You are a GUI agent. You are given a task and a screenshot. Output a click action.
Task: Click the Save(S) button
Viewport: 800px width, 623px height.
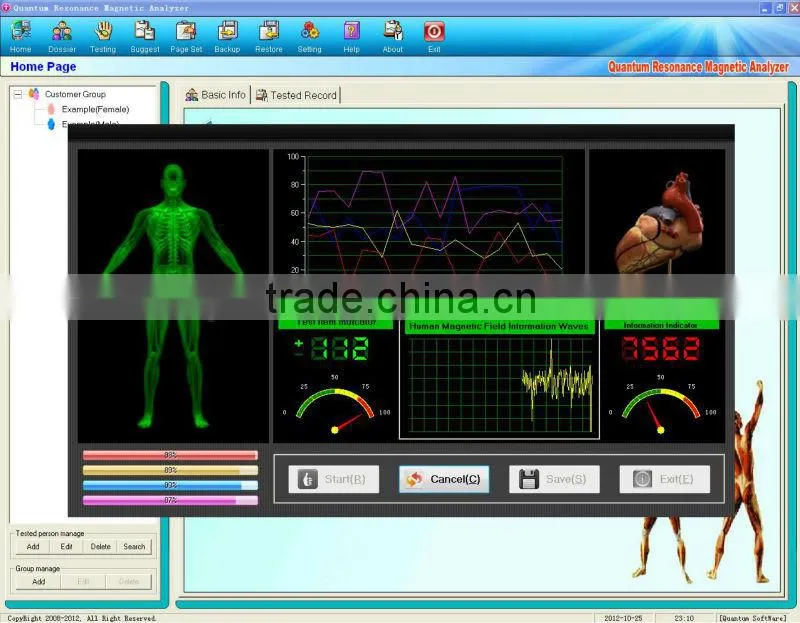[x=554, y=479]
